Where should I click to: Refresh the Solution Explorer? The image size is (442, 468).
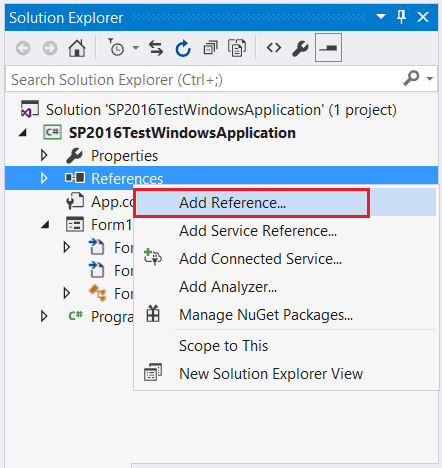pos(183,48)
